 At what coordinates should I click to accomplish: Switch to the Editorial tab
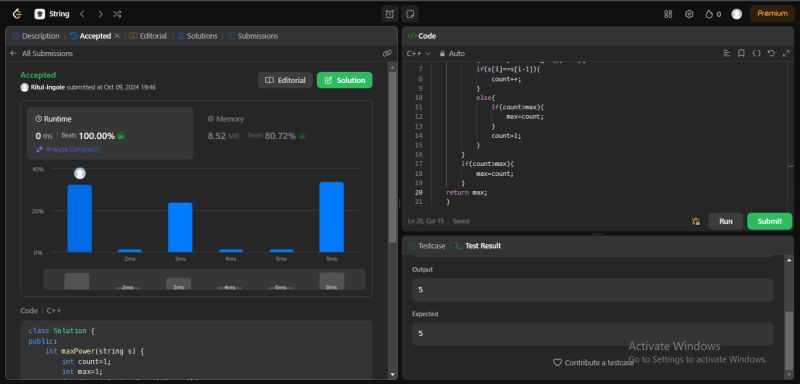tap(148, 36)
